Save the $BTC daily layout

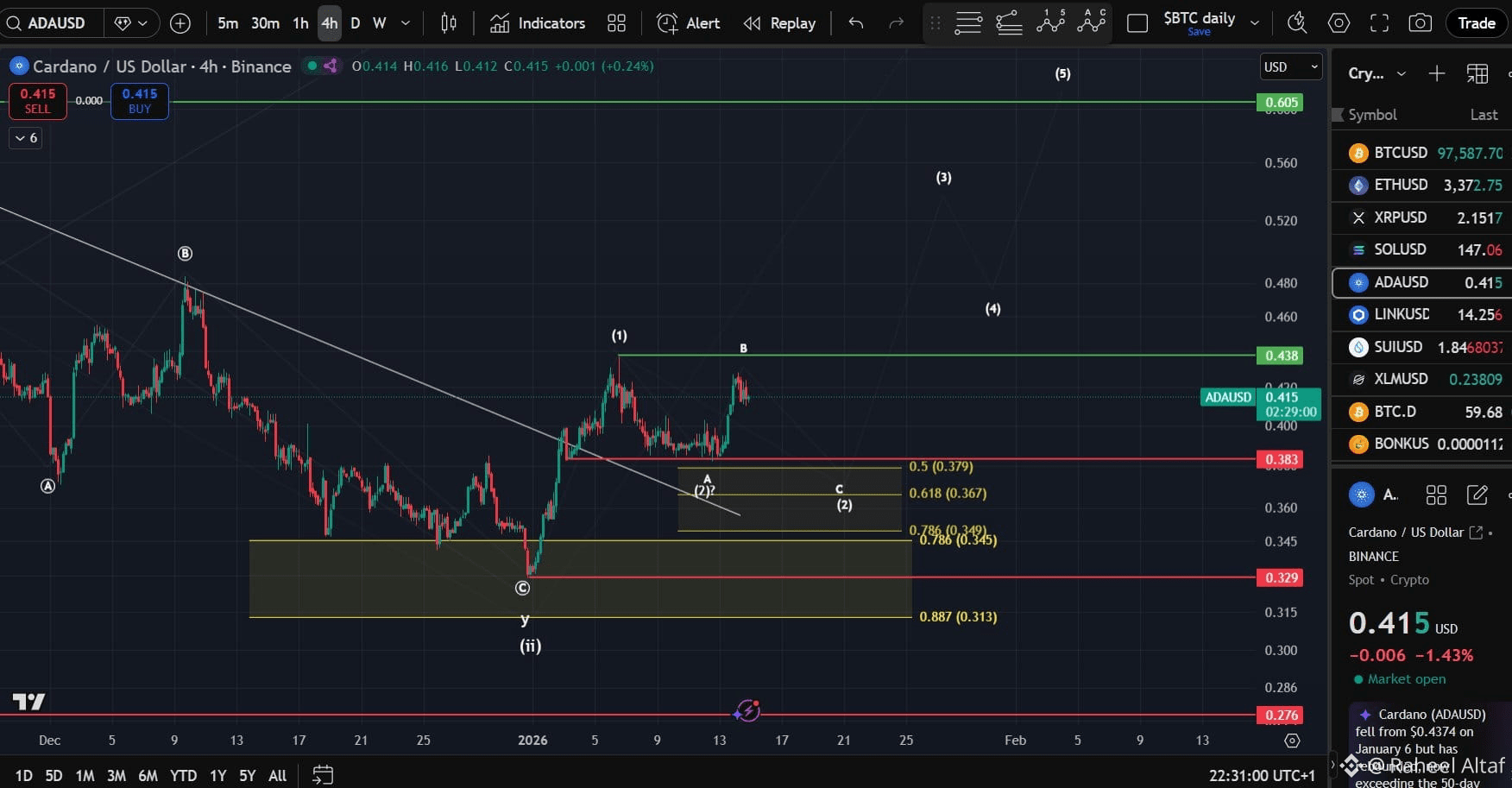click(1199, 32)
